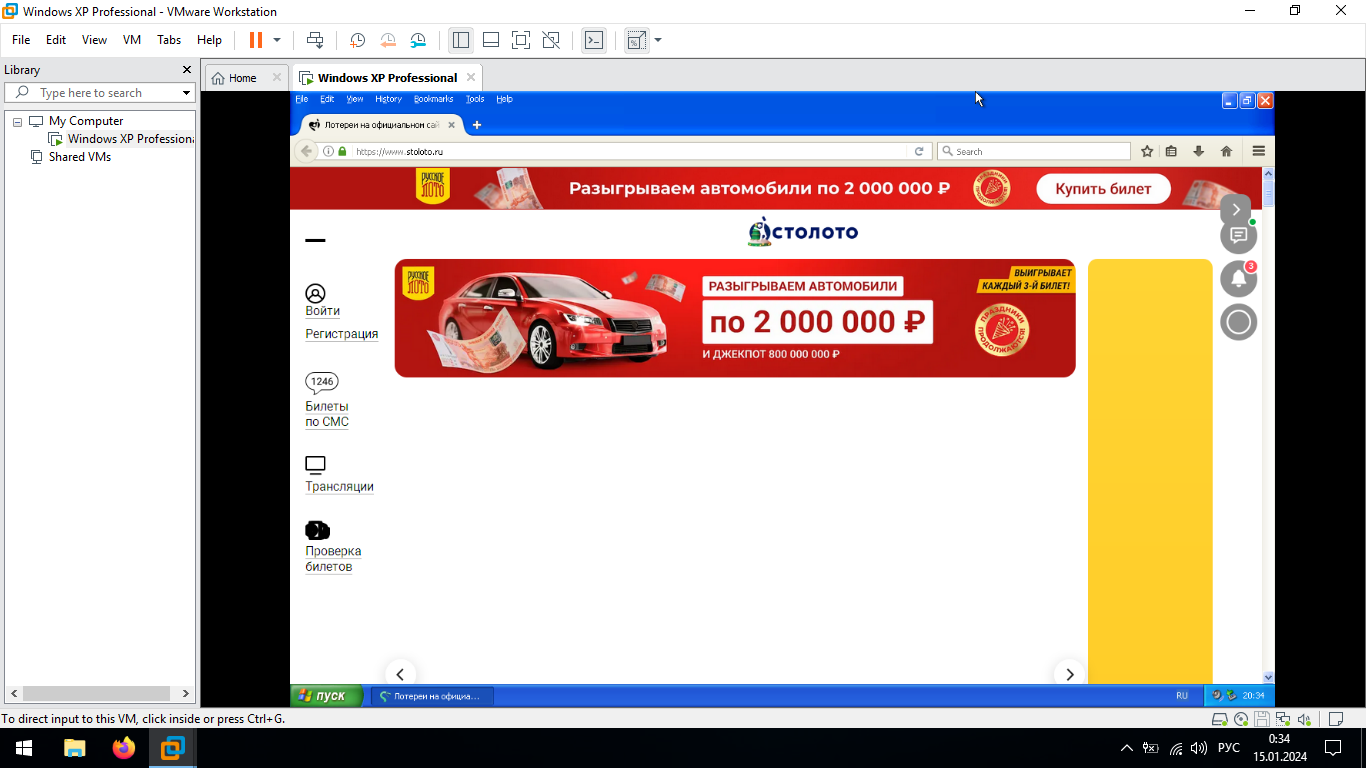The image size is (1366, 768).
Task: Click the stretch guest display icon
Action: pos(636,40)
